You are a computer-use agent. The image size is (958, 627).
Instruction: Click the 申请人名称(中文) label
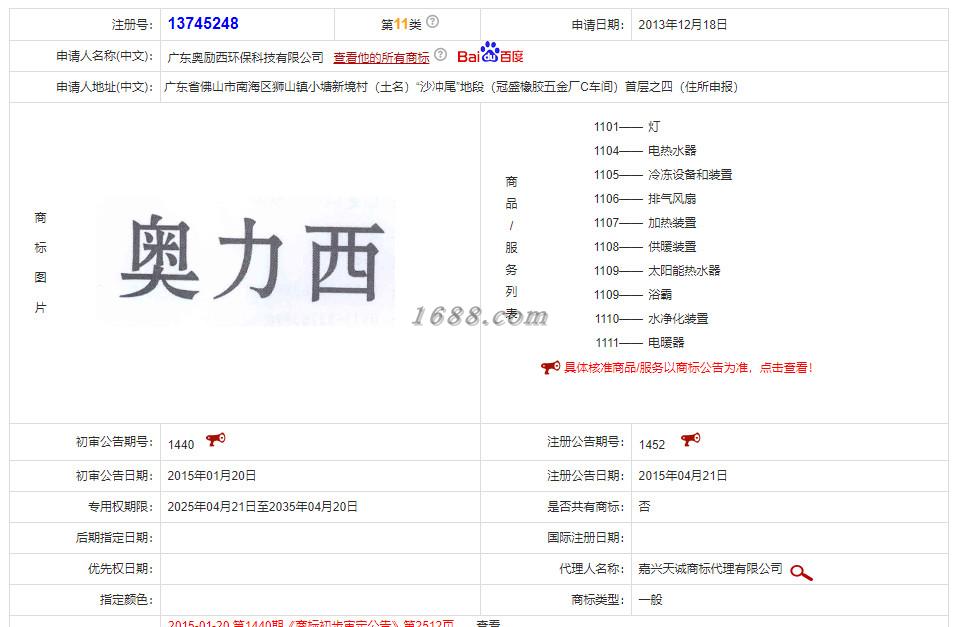coord(104,56)
